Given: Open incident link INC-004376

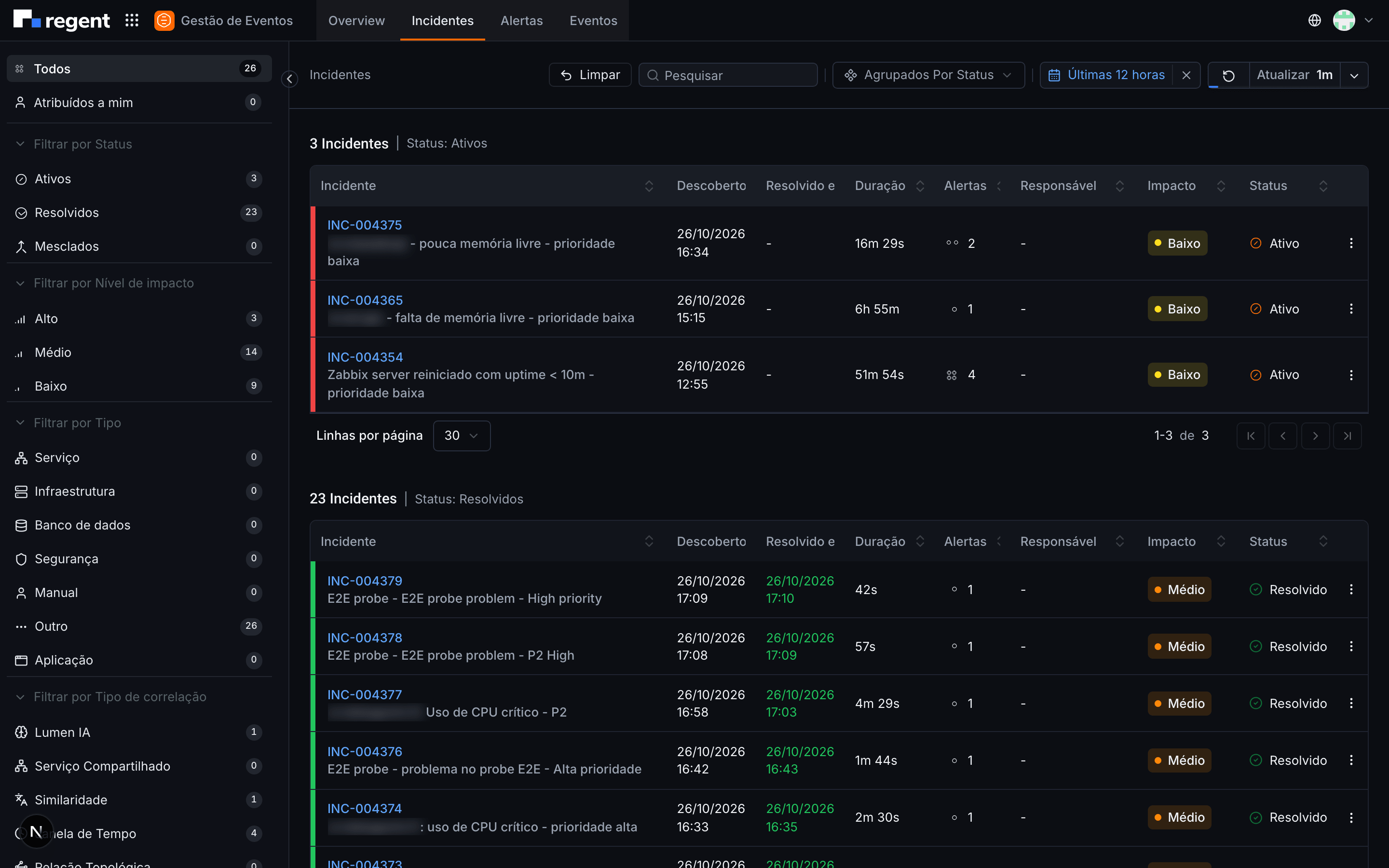Looking at the screenshot, I should [x=365, y=751].
